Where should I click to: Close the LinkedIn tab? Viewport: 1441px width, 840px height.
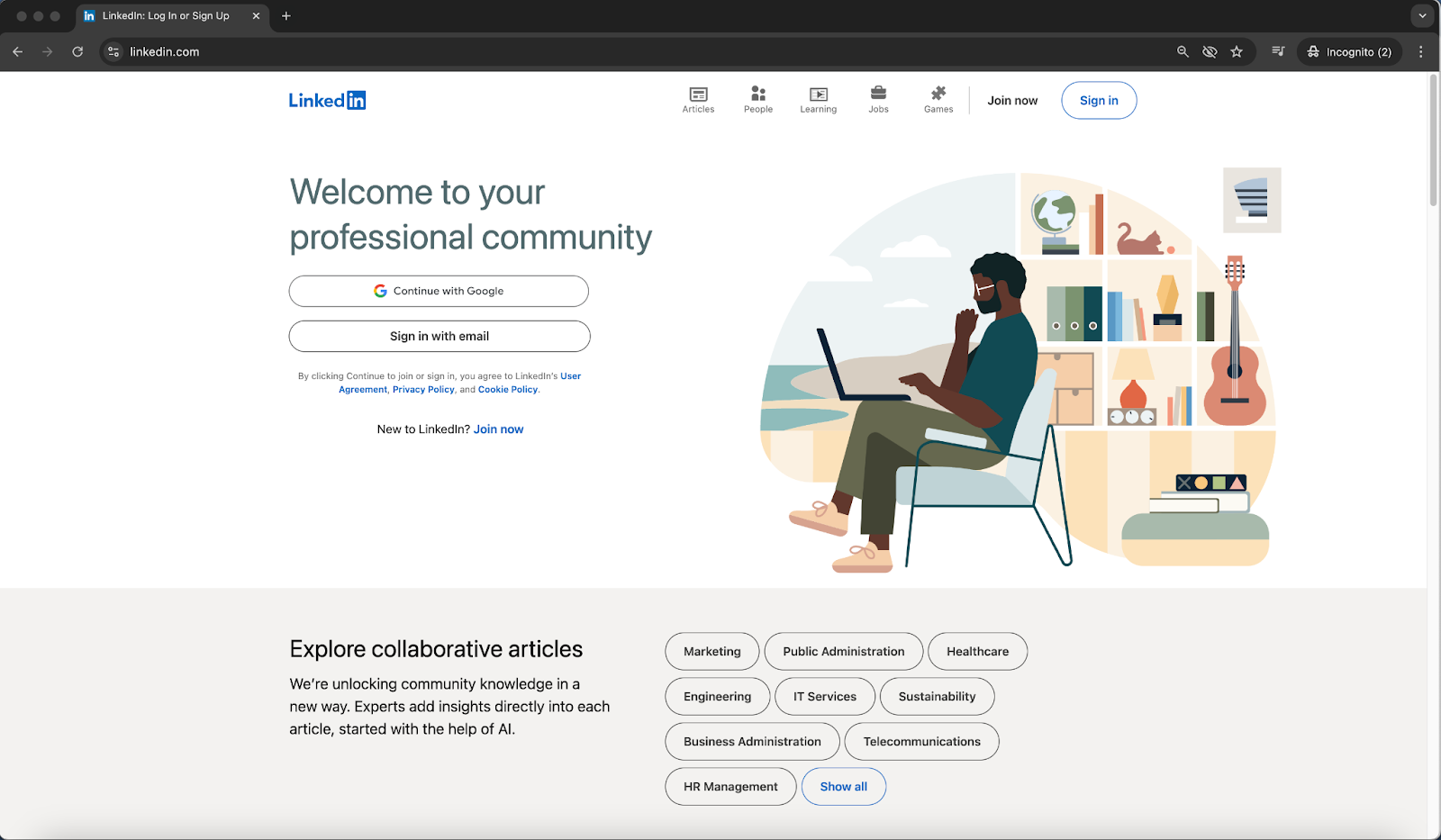(256, 15)
